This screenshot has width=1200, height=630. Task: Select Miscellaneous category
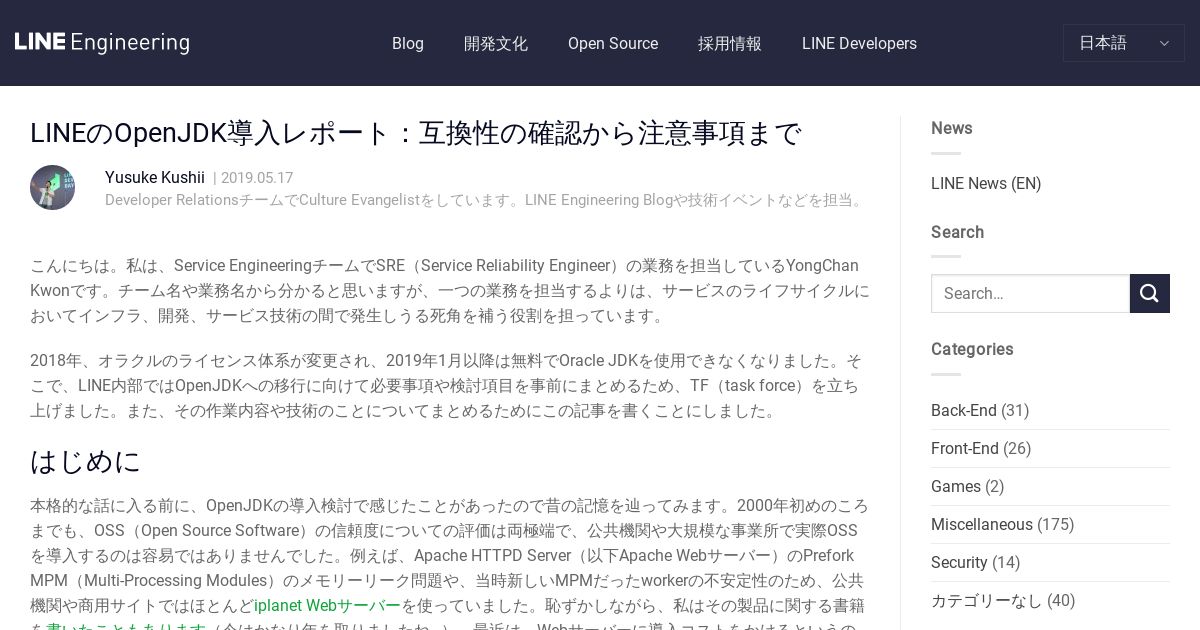tap(982, 524)
